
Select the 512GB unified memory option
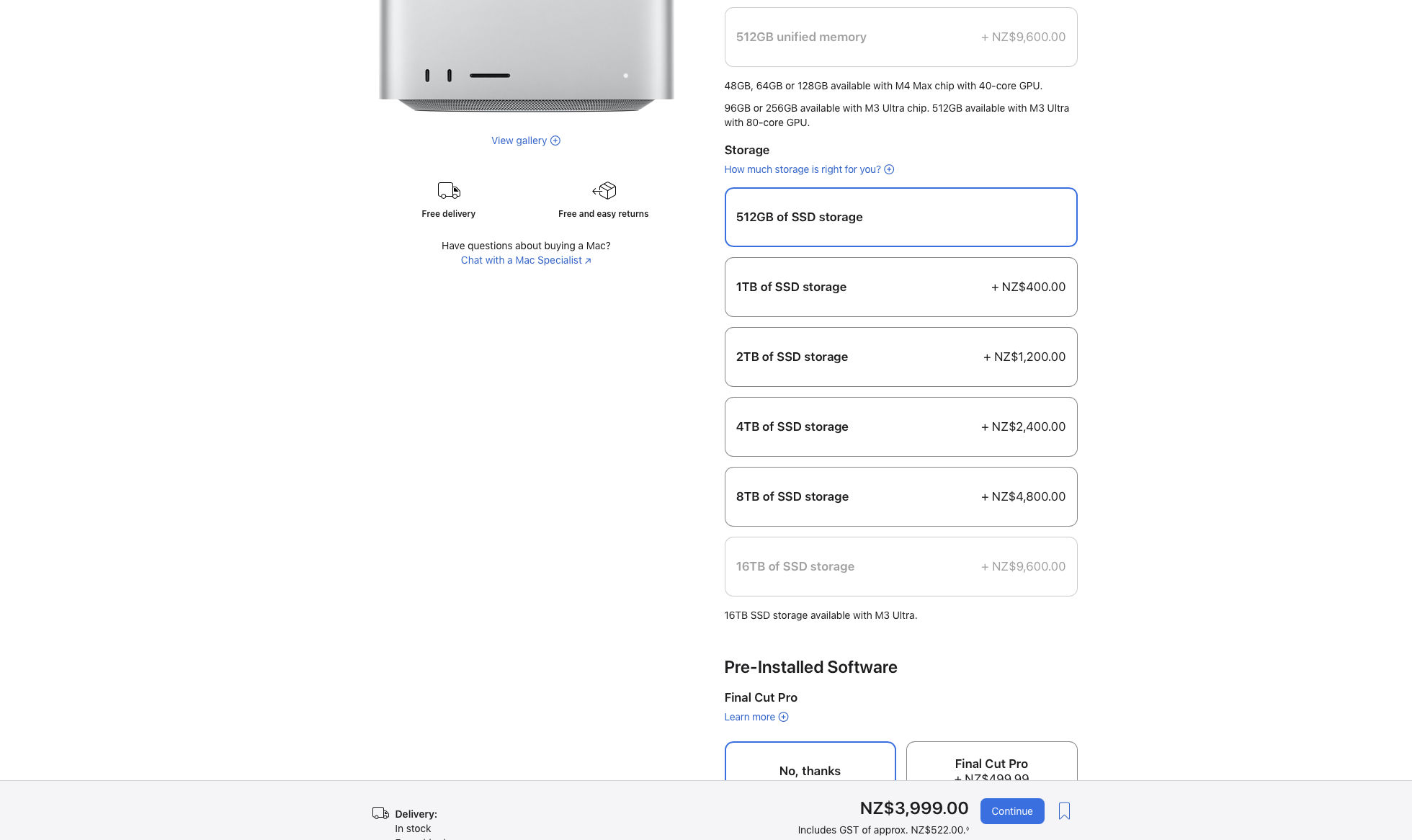point(901,37)
